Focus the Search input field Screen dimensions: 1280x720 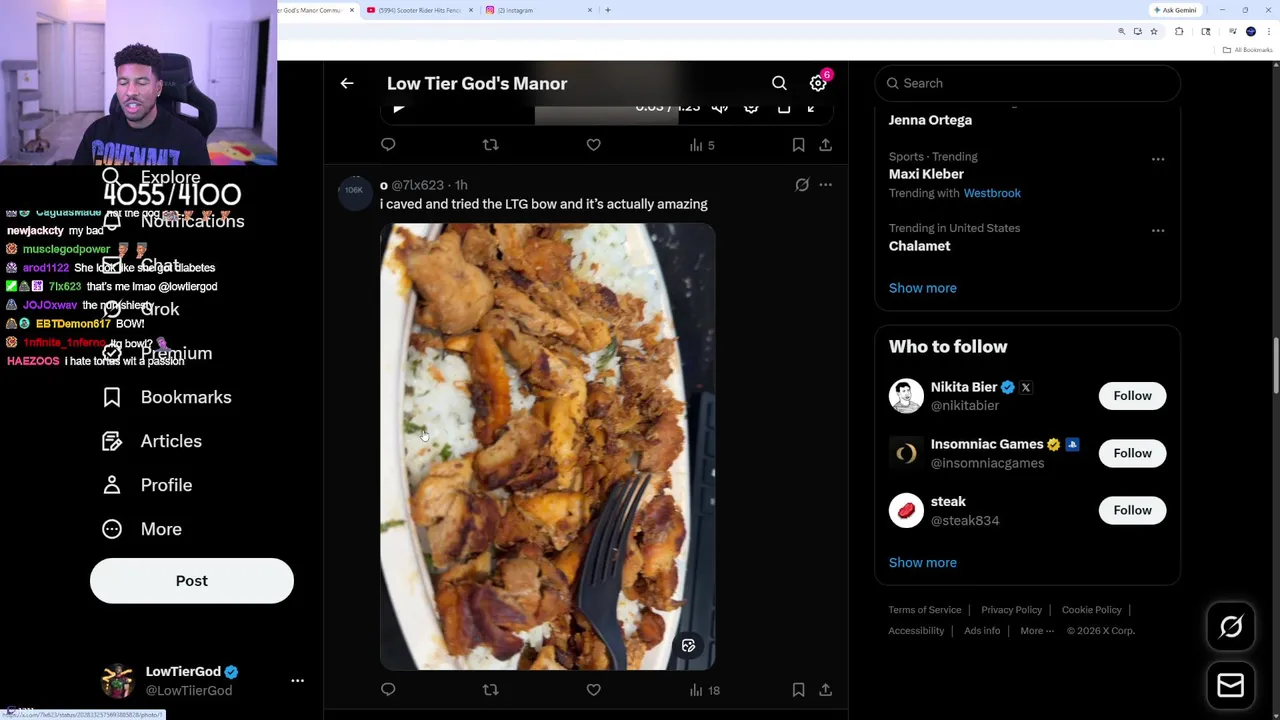1027,84
